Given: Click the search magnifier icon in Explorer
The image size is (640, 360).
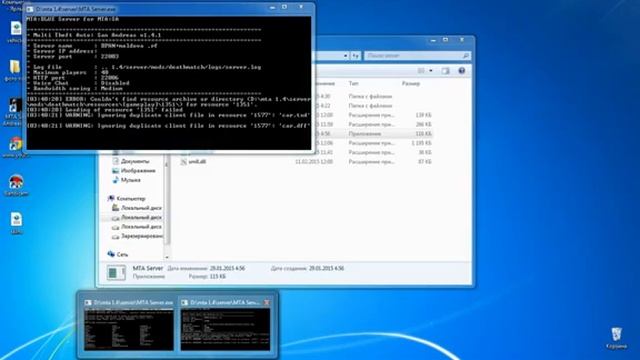Looking at the screenshot, I should click(465, 56).
